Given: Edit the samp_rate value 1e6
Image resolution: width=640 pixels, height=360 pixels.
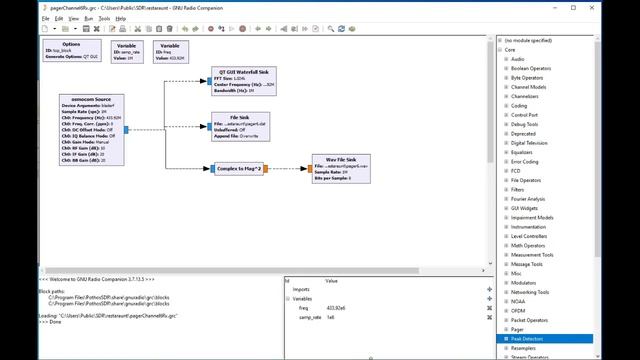Looking at the screenshot, I should (x=331, y=318).
